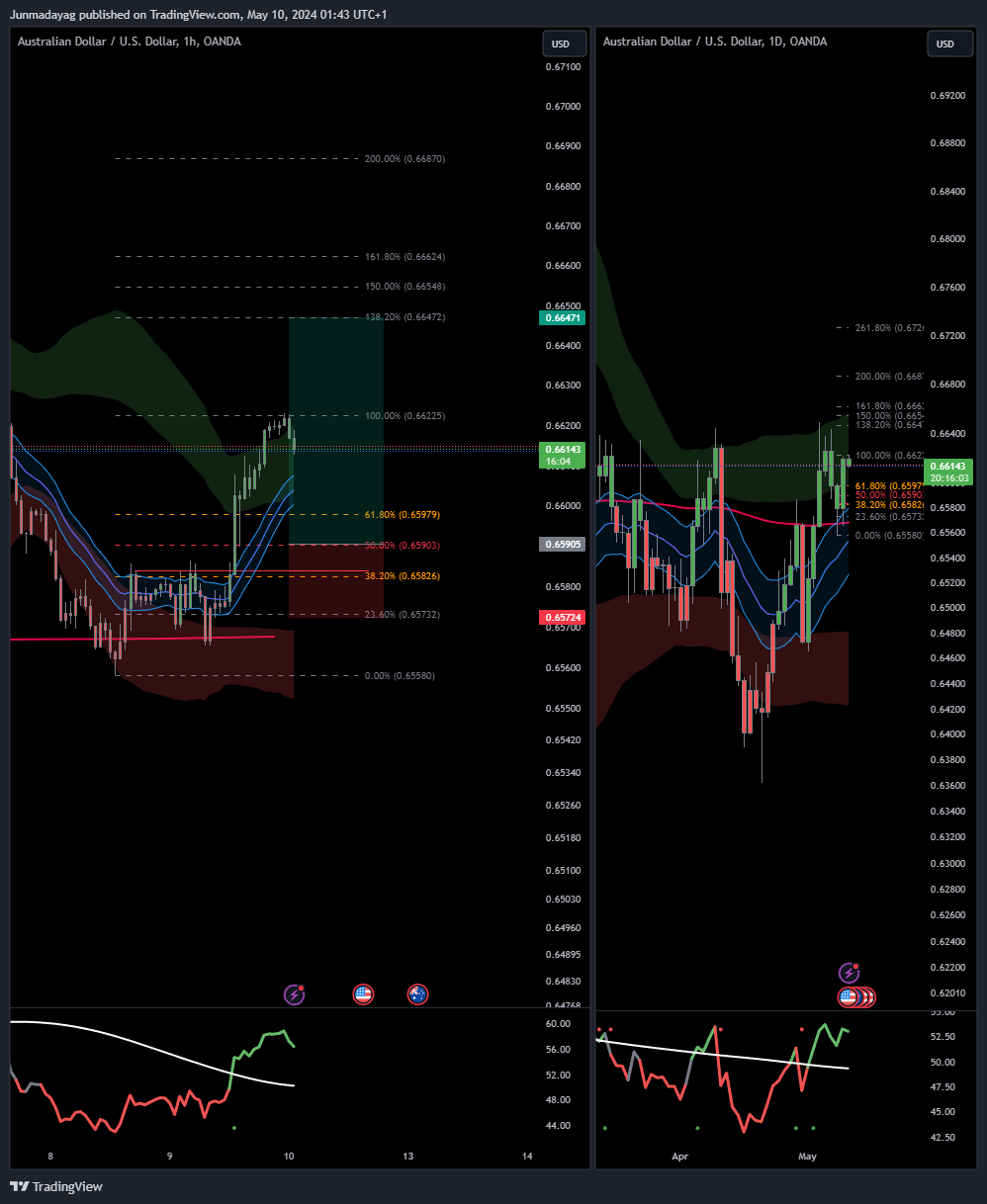The image size is (987, 1204).
Task: Select the 38.20% (0.65826) Fibonacci label
Action: (403, 576)
